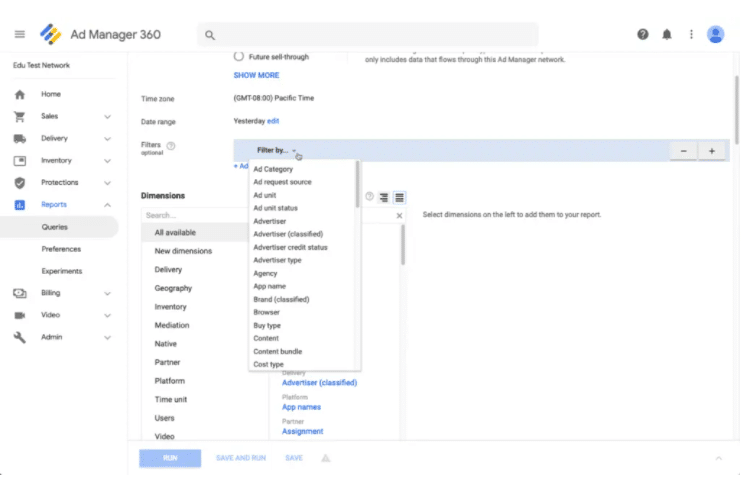Expand the Admin menu chevron
Image resolution: width=747 pixels, height=489 pixels.
(108, 337)
